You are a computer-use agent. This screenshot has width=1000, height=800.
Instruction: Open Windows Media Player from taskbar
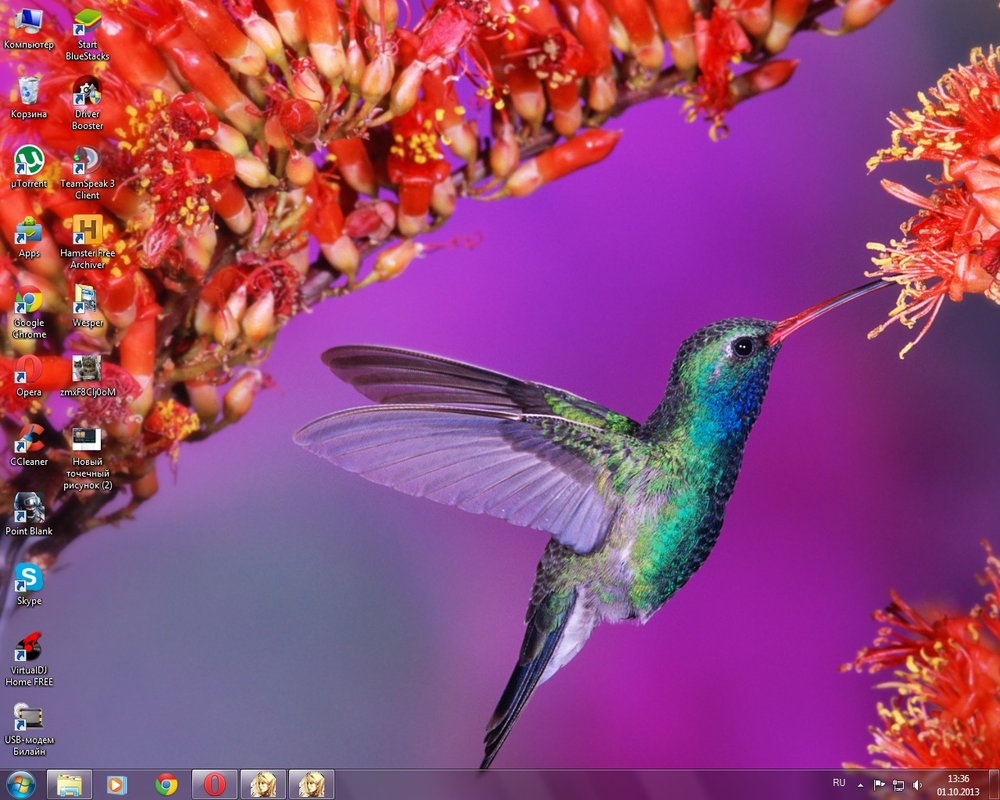pos(117,784)
